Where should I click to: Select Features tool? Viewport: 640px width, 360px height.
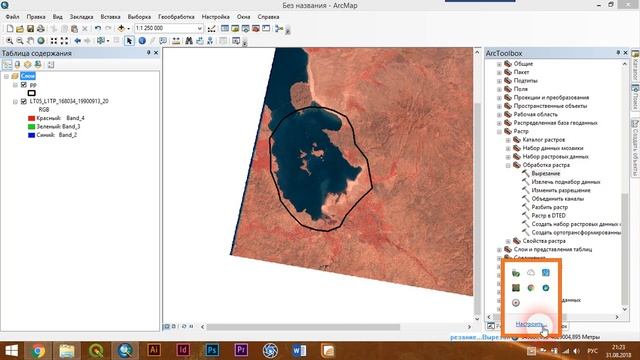[x=101, y=41]
